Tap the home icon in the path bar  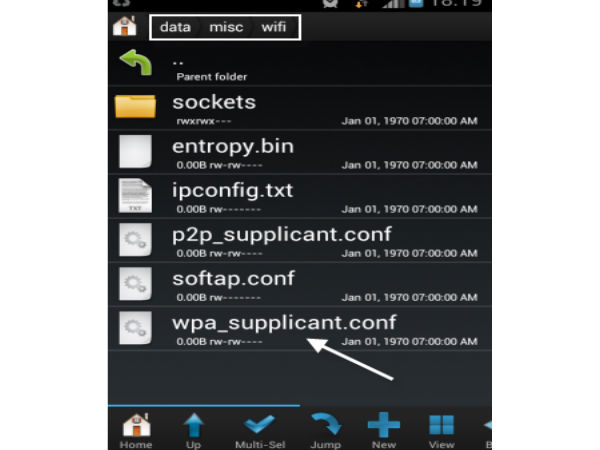[x=124, y=26]
